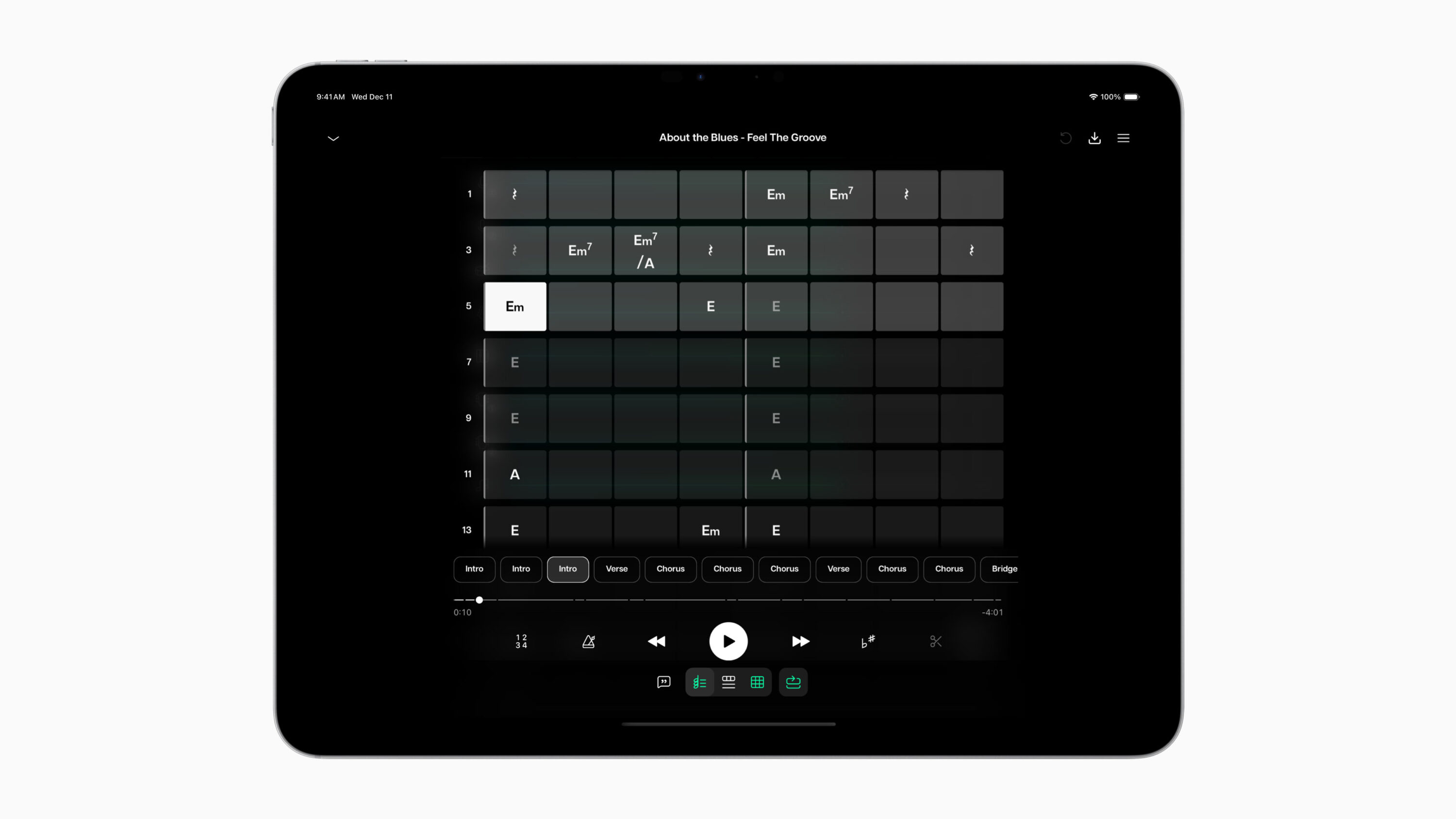The image size is (1456, 819).
Task: Click the rewind button
Action: point(657,641)
